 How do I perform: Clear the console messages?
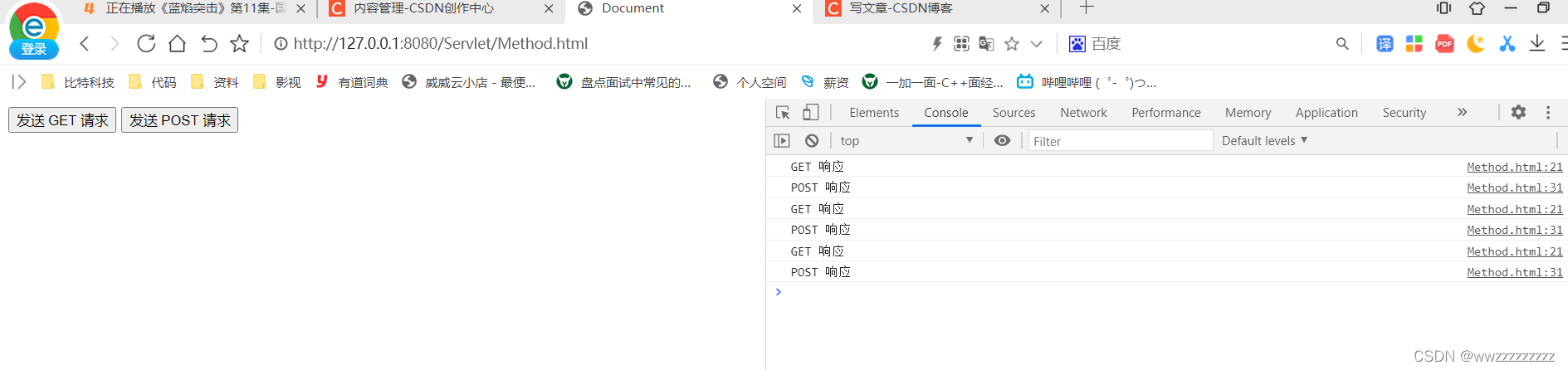(x=812, y=141)
